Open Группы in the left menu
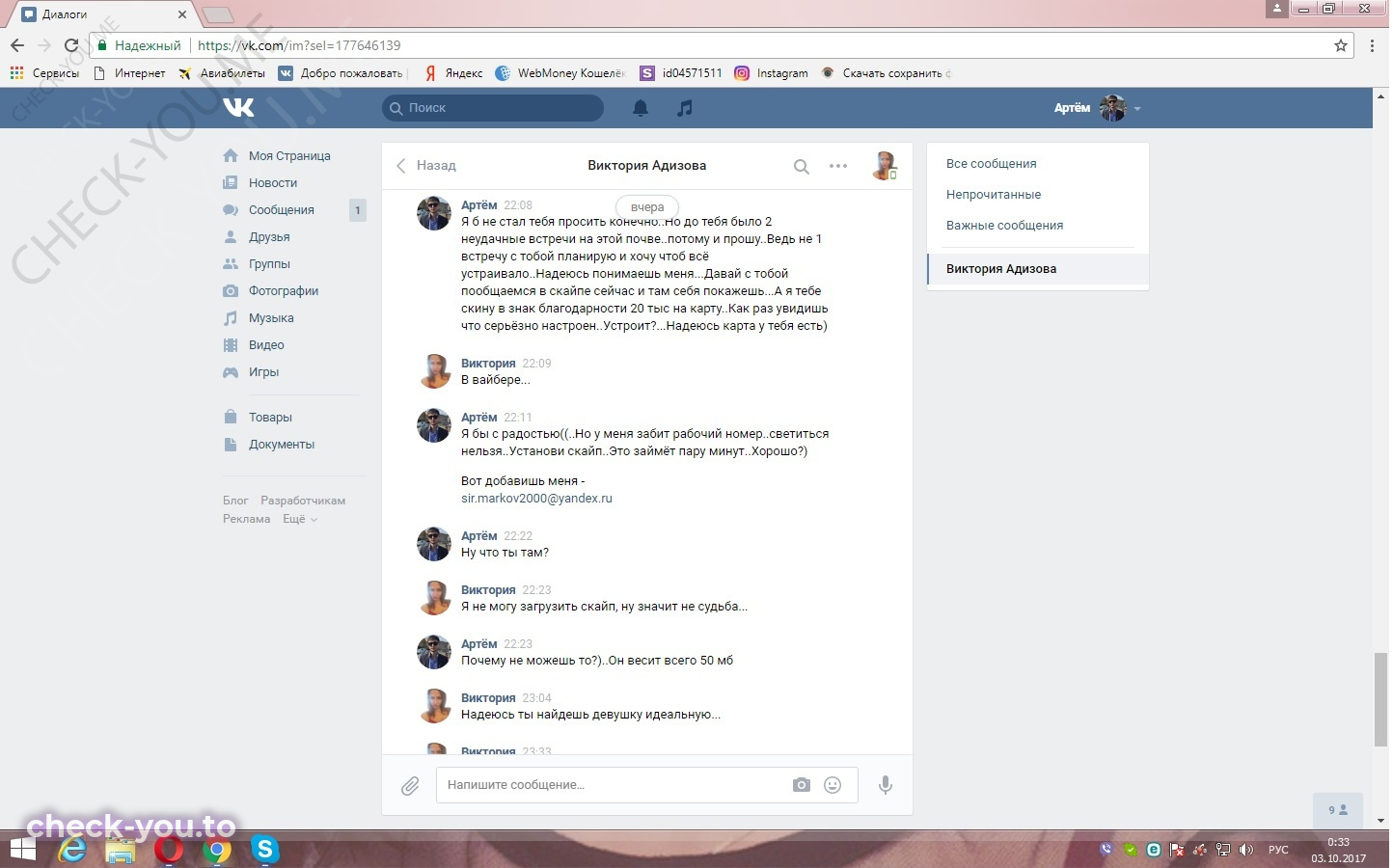Viewport: 1393px width, 868px height. 269,264
